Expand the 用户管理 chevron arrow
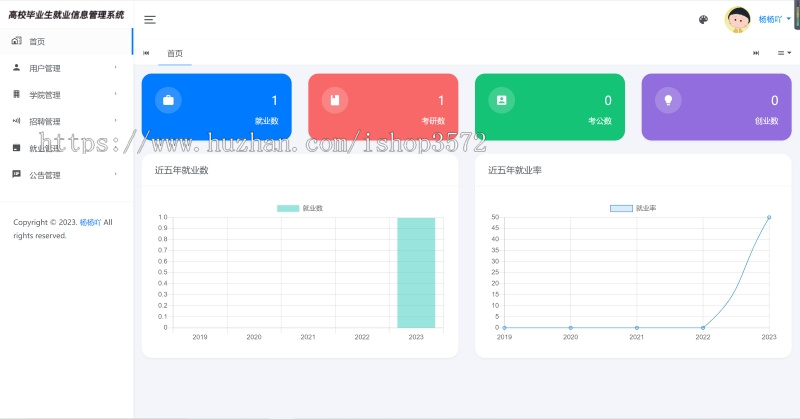This screenshot has width=800, height=419. tap(115, 67)
